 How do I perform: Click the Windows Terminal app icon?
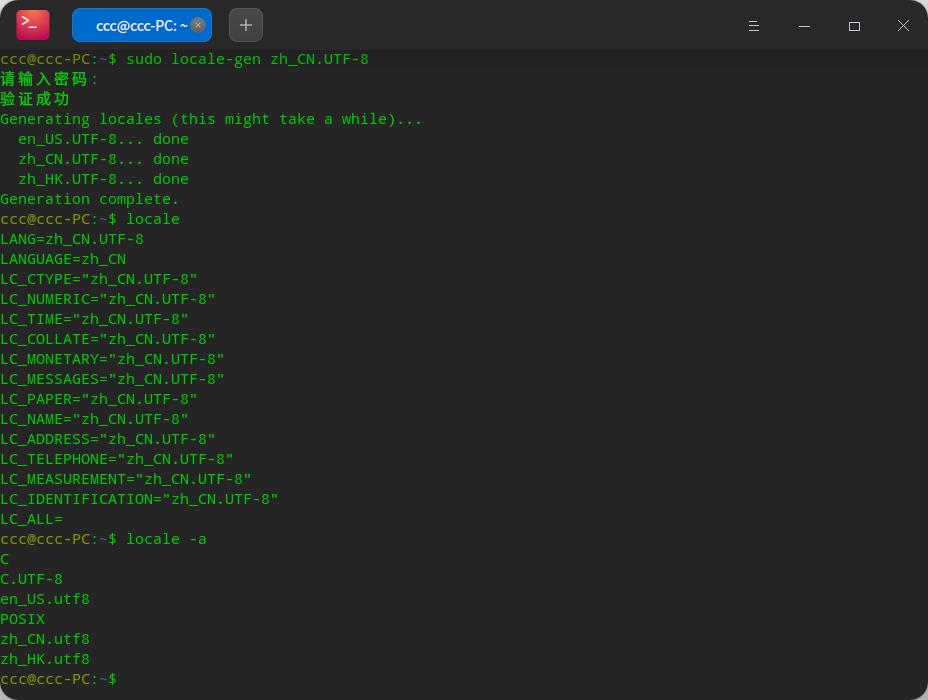[x=31, y=24]
